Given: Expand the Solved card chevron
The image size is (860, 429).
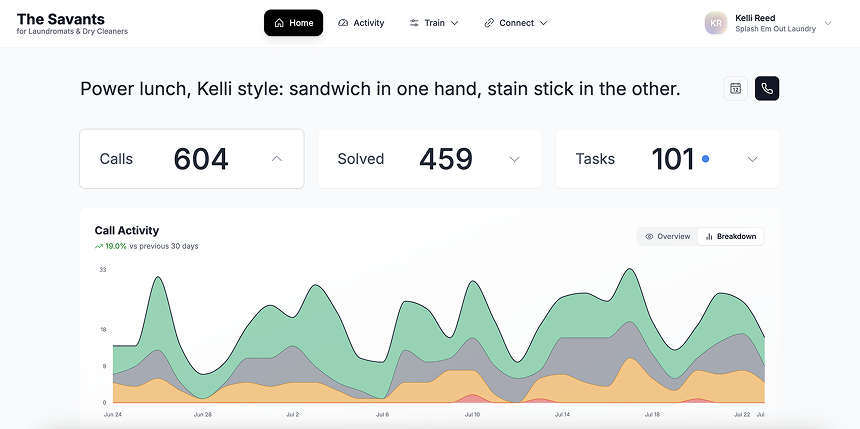Looking at the screenshot, I should coord(515,159).
